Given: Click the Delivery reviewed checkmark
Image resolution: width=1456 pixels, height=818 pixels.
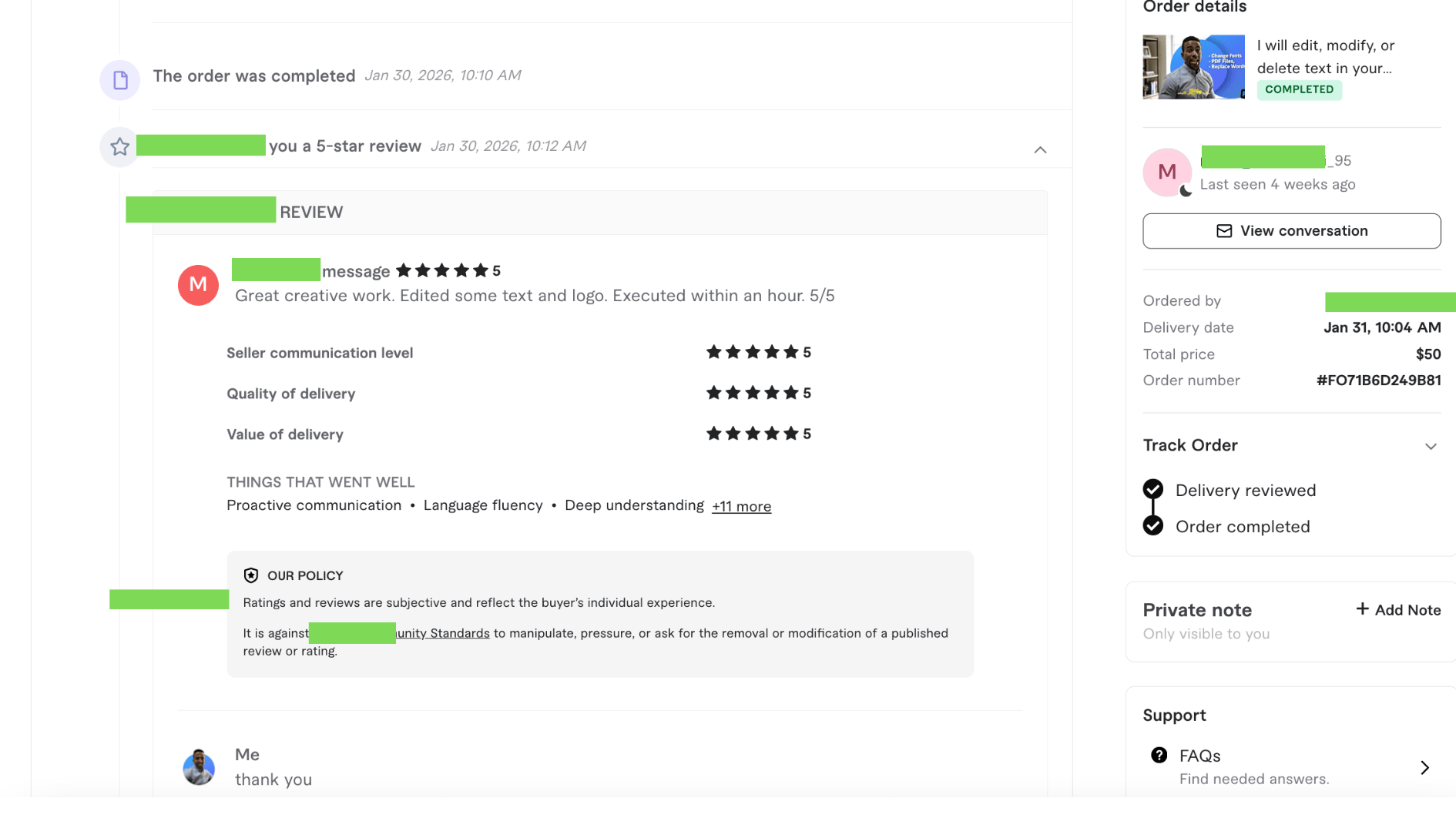Looking at the screenshot, I should point(1153,490).
